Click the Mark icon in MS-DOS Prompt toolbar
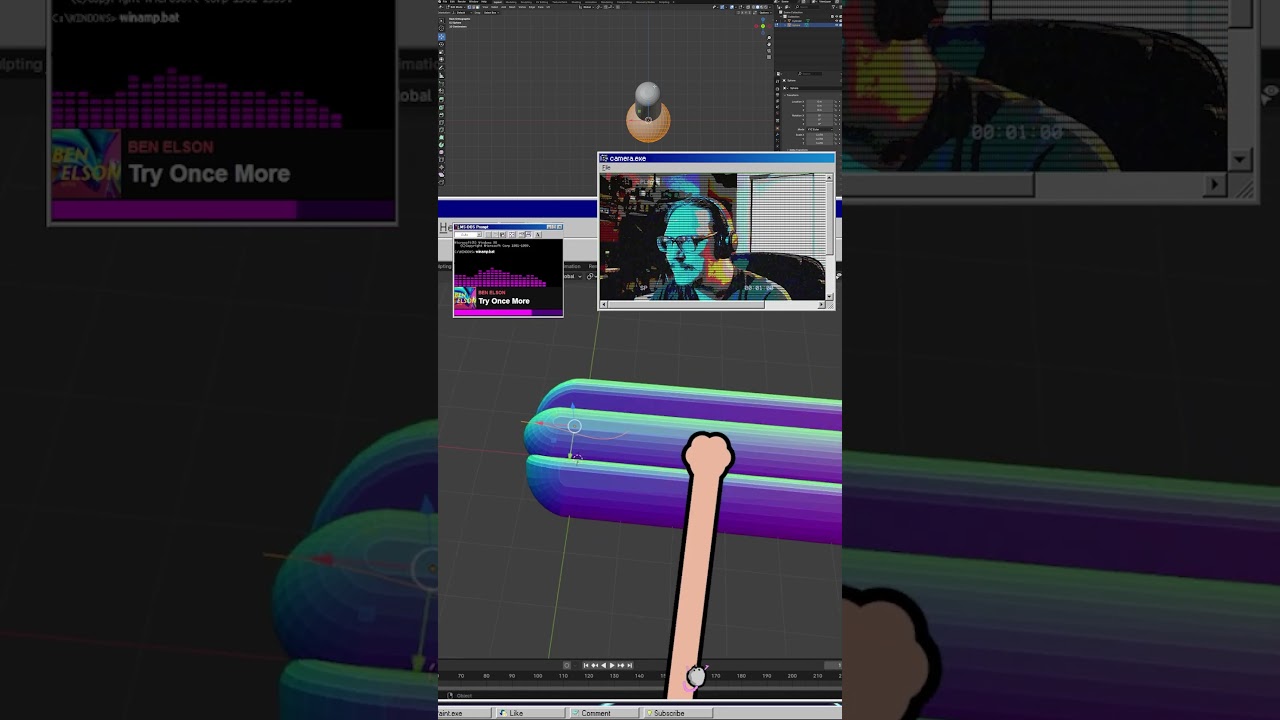 [x=488, y=234]
